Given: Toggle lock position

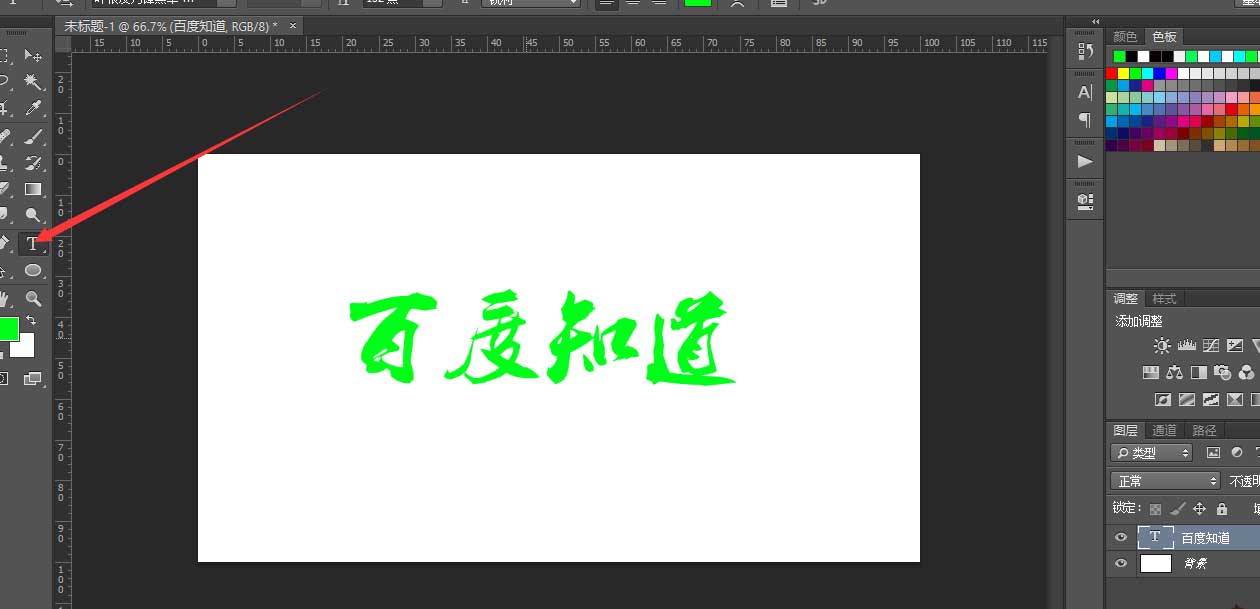Looking at the screenshot, I should click(1200, 509).
